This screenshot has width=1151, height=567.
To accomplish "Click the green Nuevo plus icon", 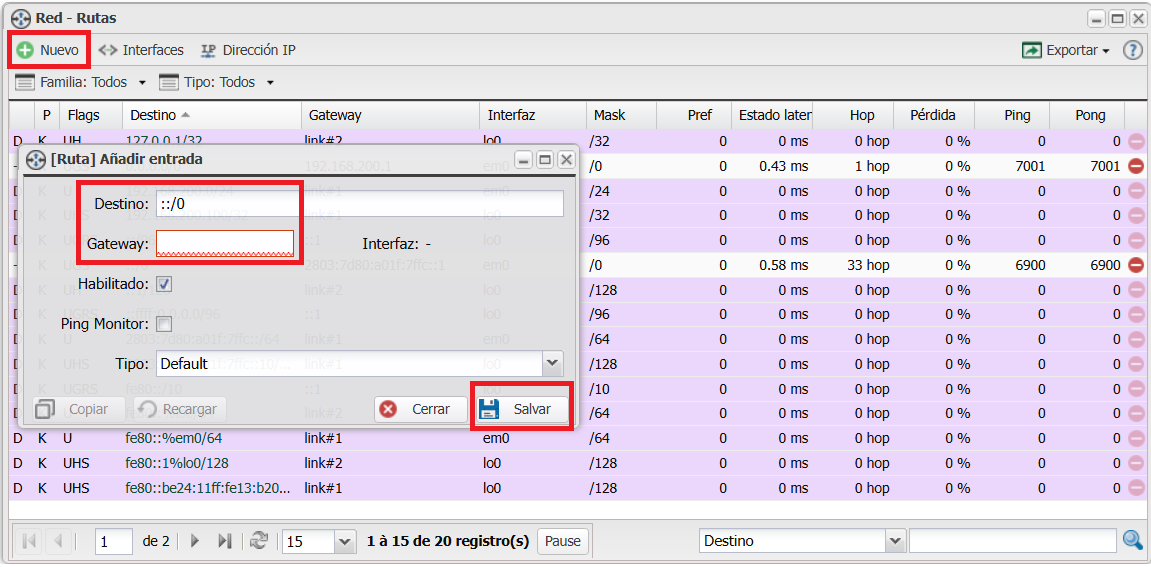I will [25, 50].
